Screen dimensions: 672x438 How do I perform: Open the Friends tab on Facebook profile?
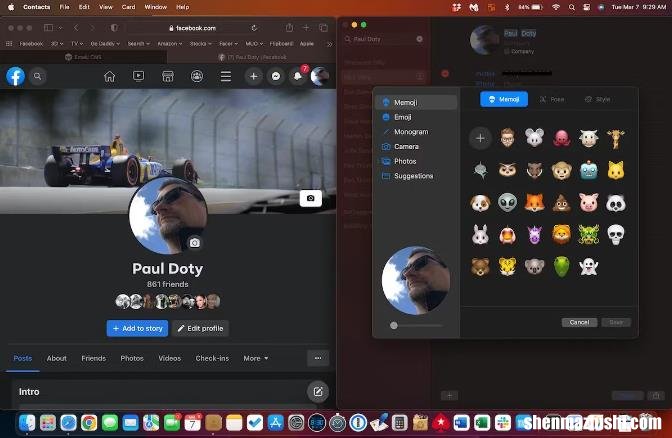pyautogui.click(x=93, y=358)
